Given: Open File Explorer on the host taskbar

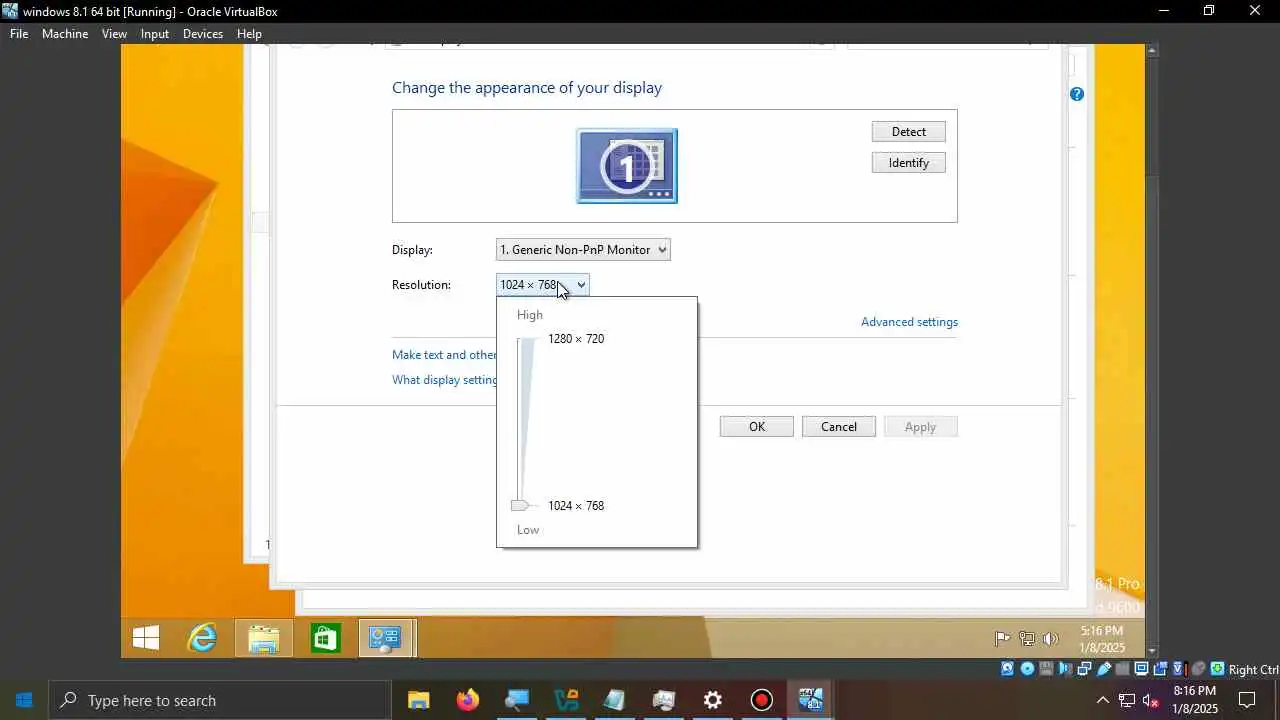Looking at the screenshot, I should (x=418, y=700).
